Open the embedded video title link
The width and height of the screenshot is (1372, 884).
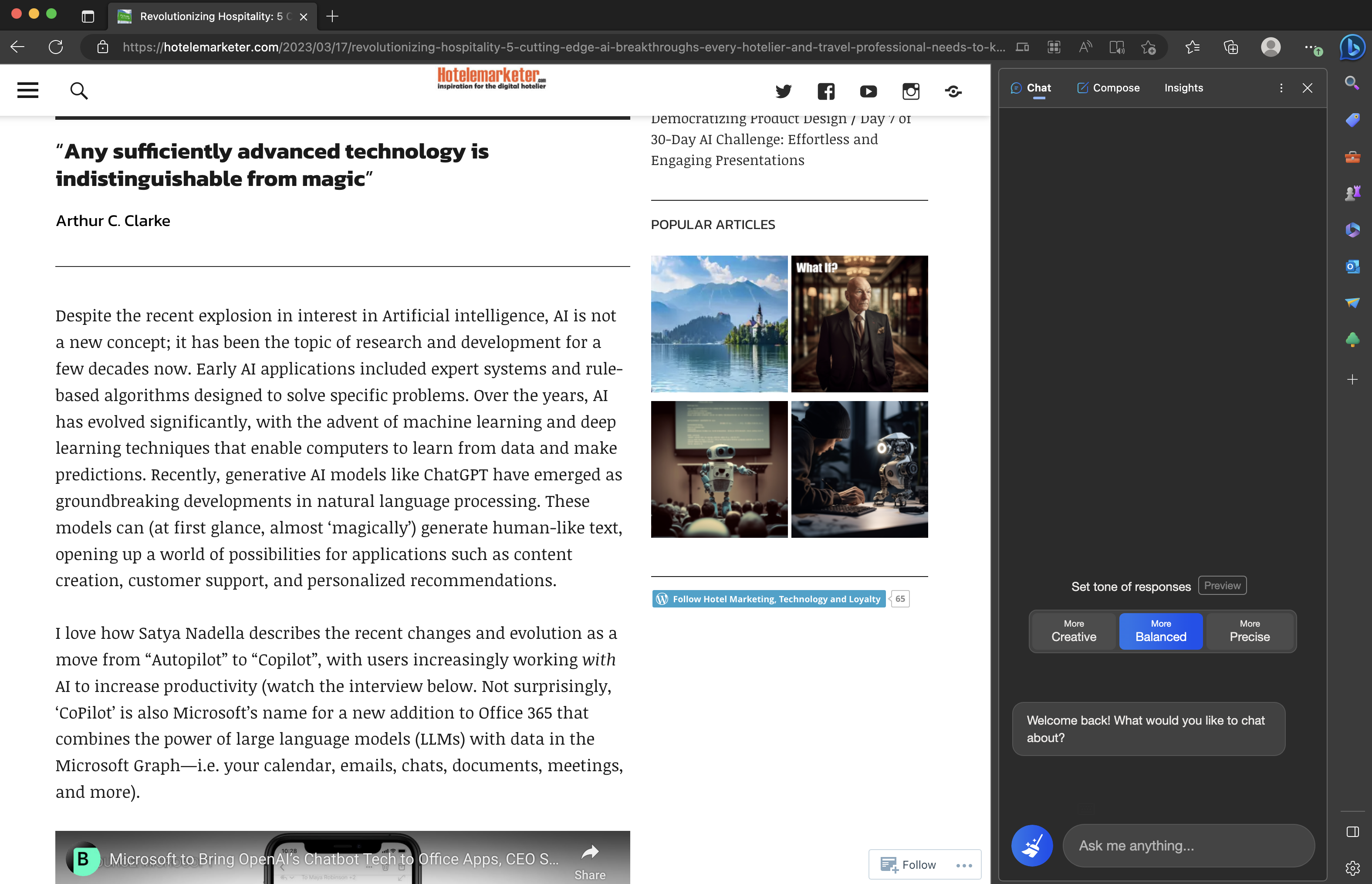point(334,859)
